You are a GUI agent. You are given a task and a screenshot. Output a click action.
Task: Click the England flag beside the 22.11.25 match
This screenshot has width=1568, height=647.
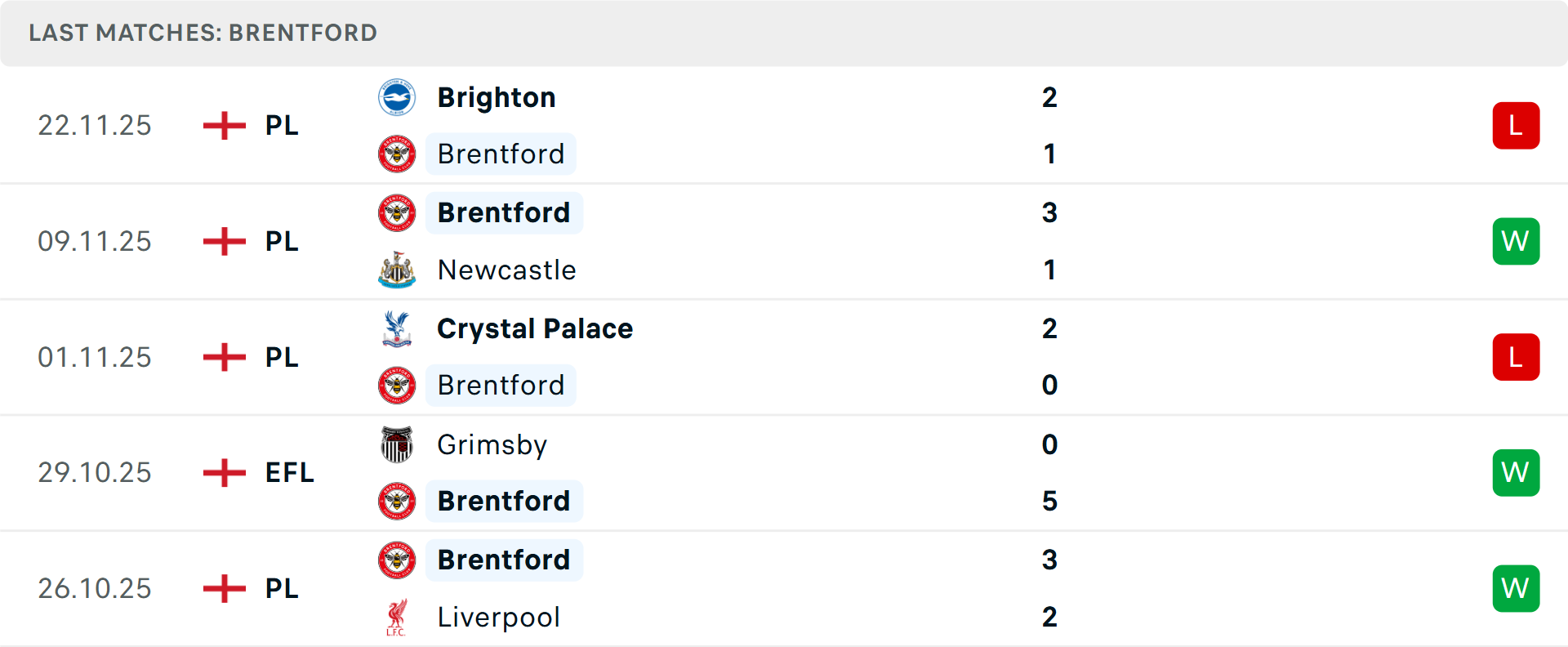(222, 125)
